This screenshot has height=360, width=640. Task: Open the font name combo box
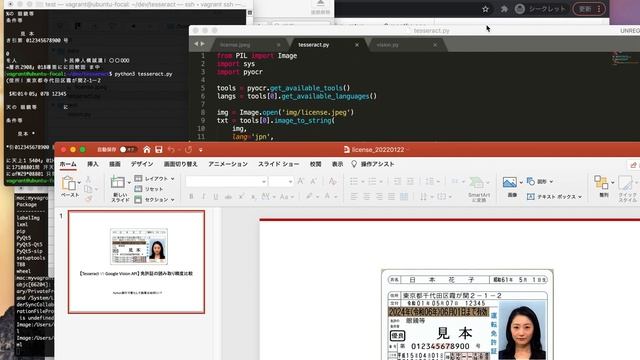tap(226, 181)
